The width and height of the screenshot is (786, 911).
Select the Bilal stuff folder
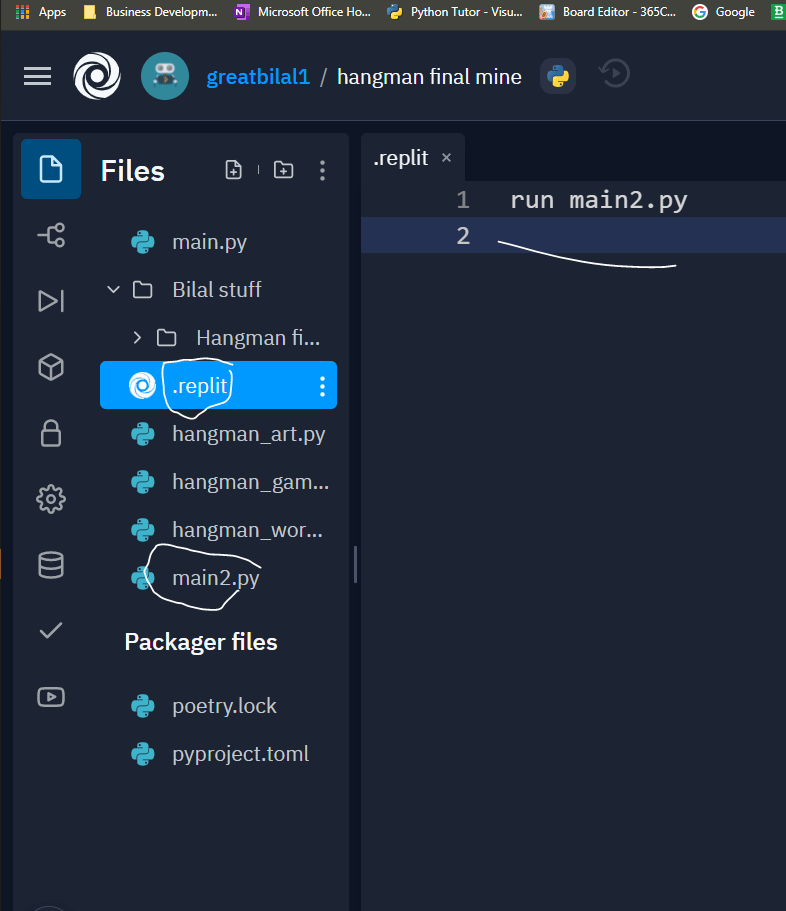pos(217,289)
